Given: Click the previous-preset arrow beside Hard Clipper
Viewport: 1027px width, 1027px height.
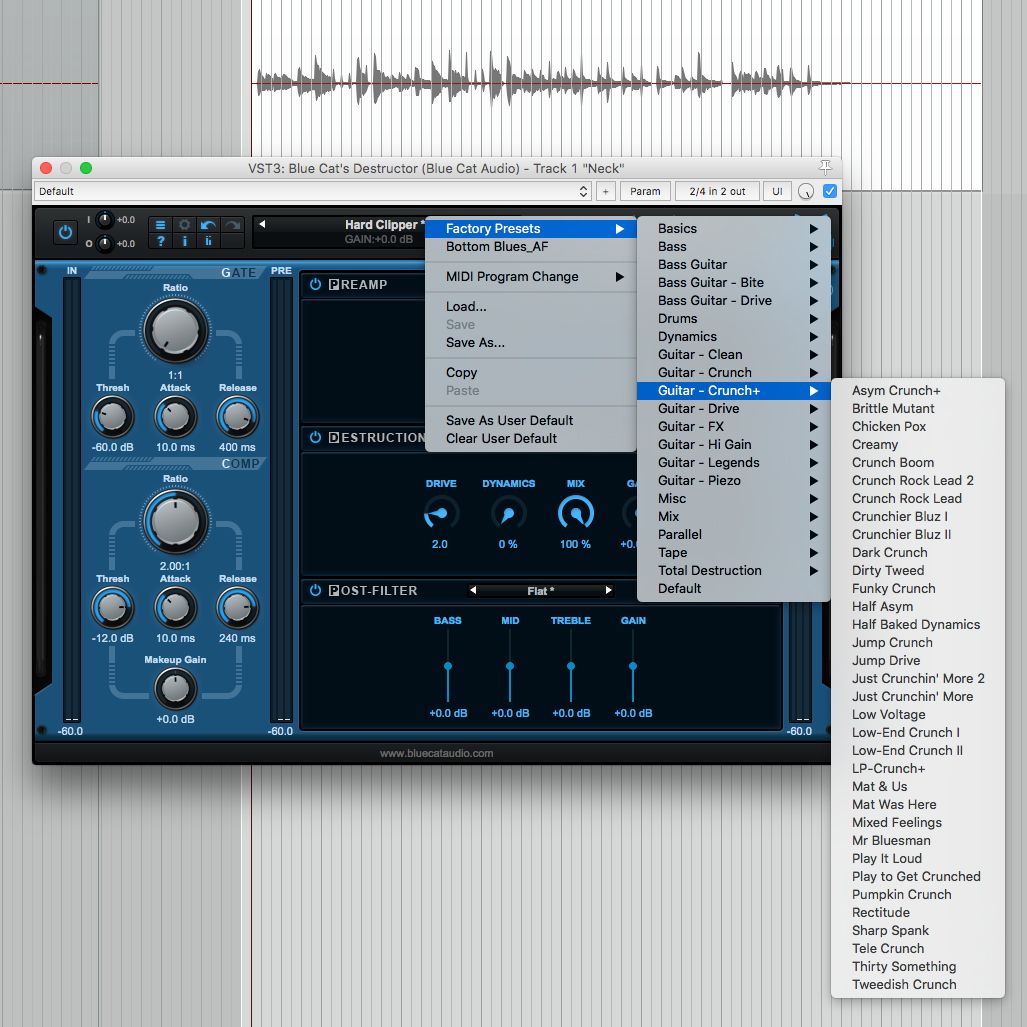Looking at the screenshot, I should [262, 224].
